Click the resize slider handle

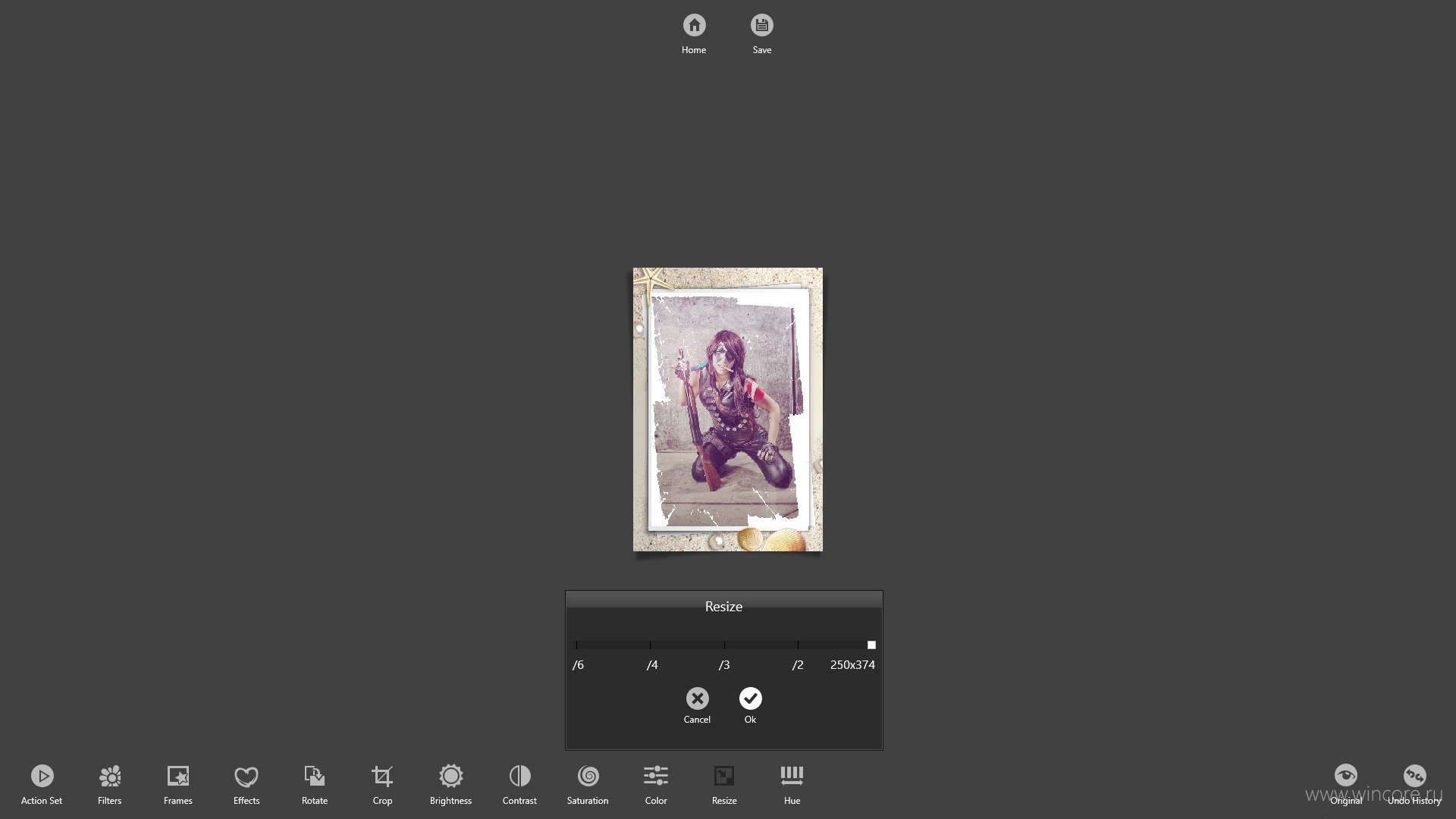pos(871,645)
